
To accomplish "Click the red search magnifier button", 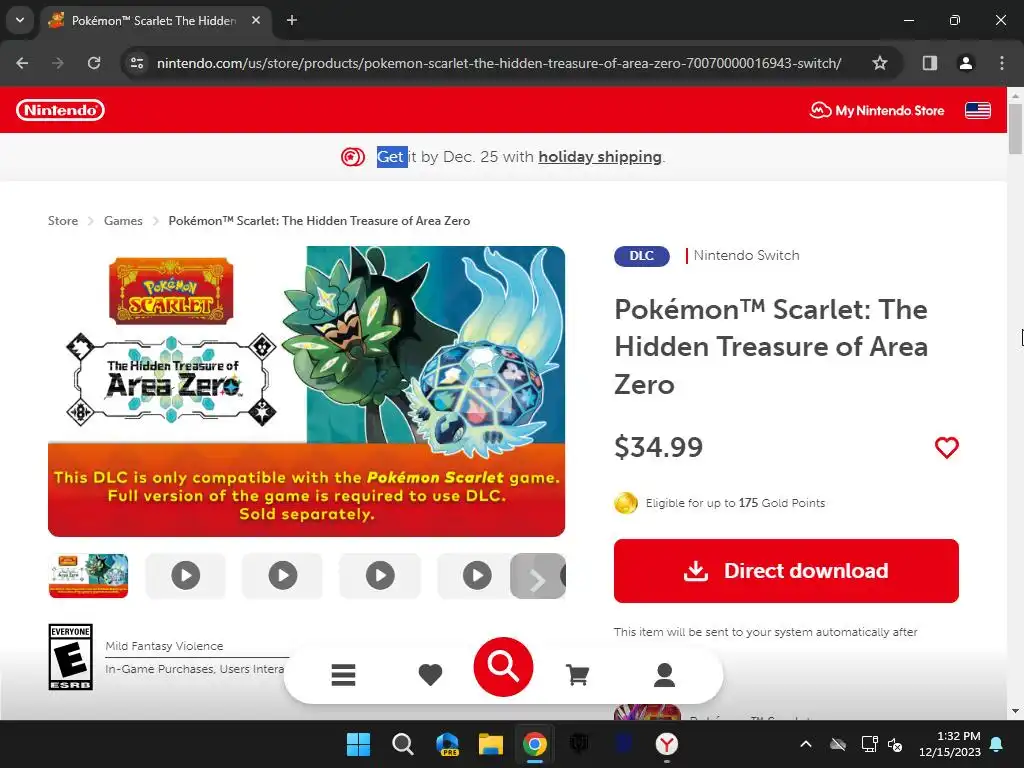I will 503,667.
